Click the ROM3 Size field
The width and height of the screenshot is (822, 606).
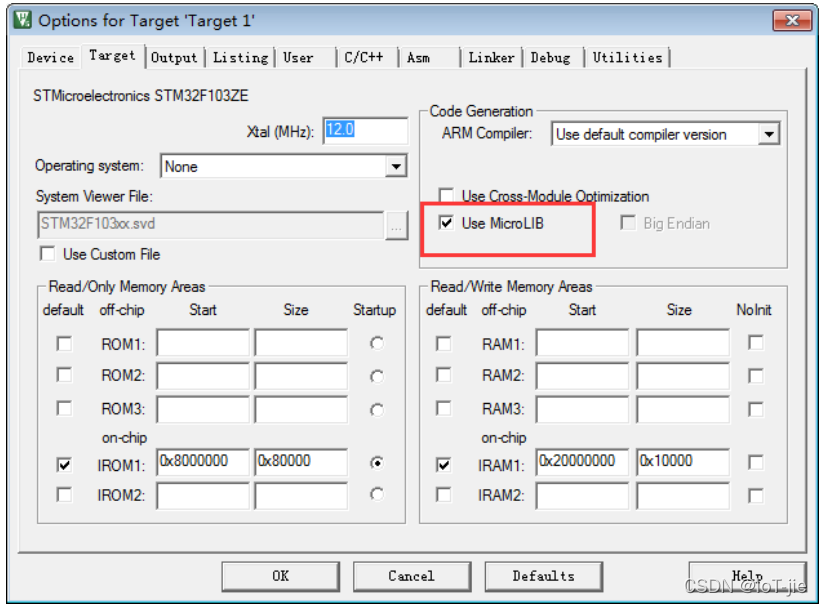coord(301,409)
